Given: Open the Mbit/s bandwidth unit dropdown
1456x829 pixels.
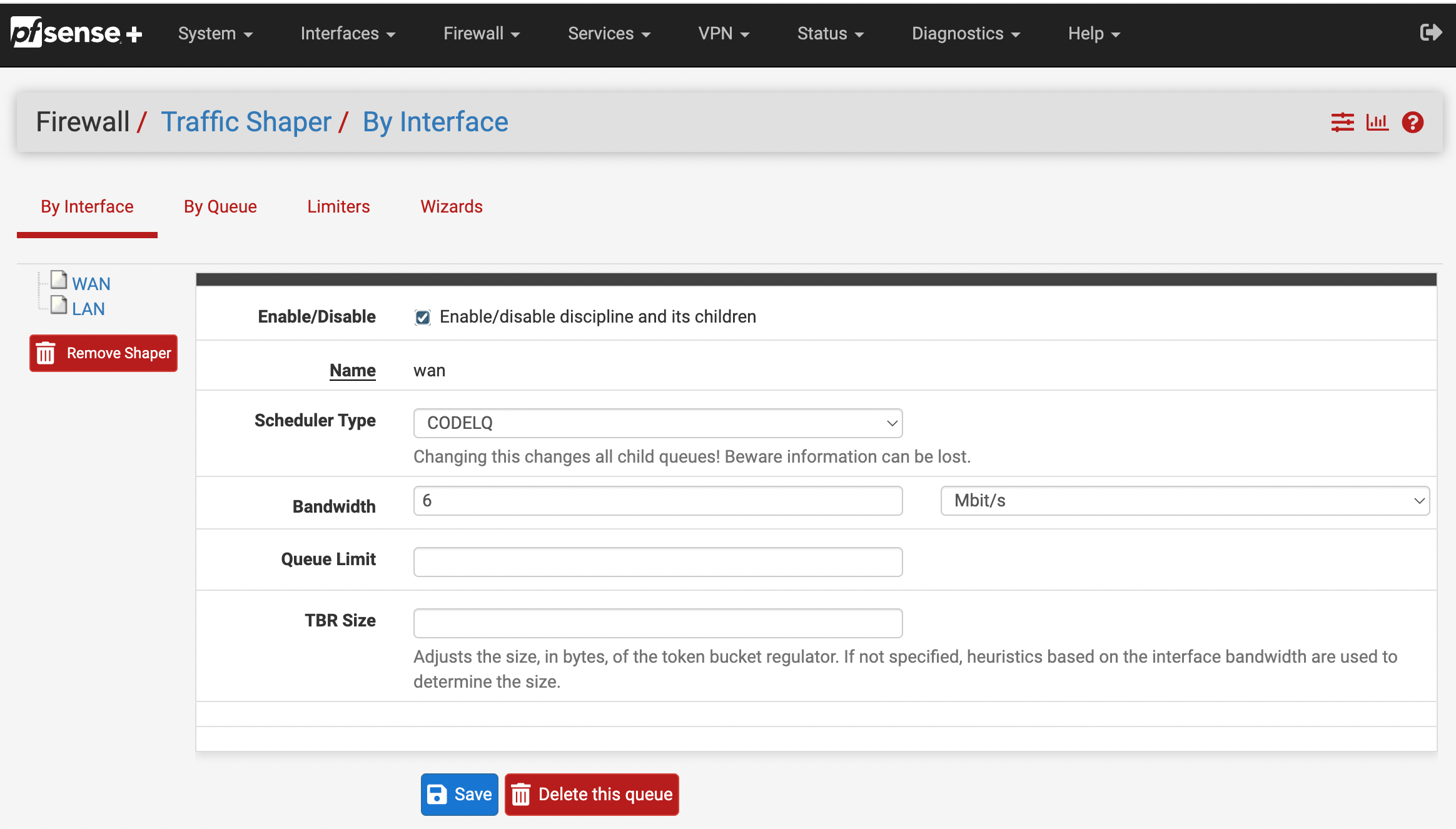Looking at the screenshot, I should tap(1185, 501).
